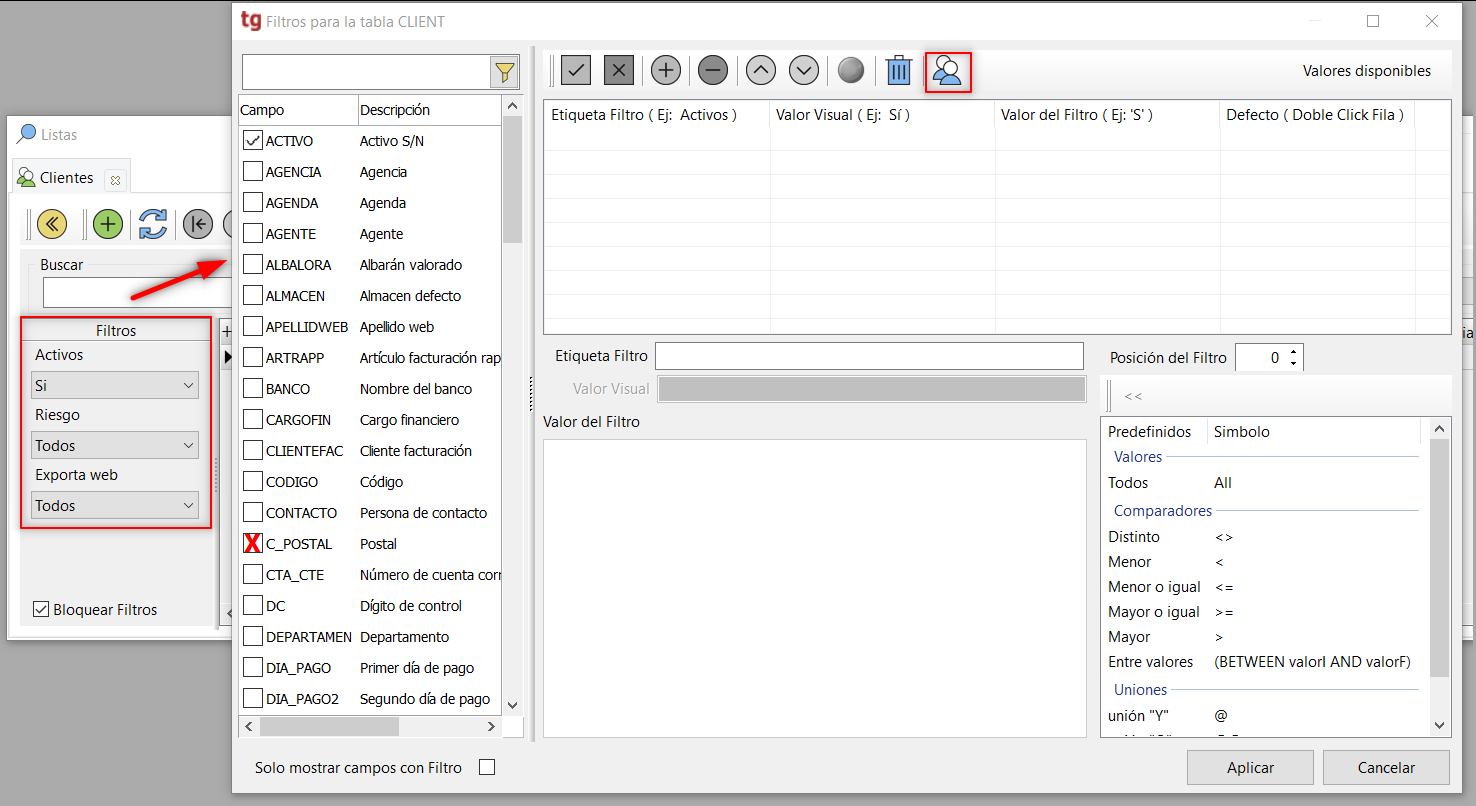
Task: Click Etiqueta Filtro column header in grid
Action: [657, 115]
